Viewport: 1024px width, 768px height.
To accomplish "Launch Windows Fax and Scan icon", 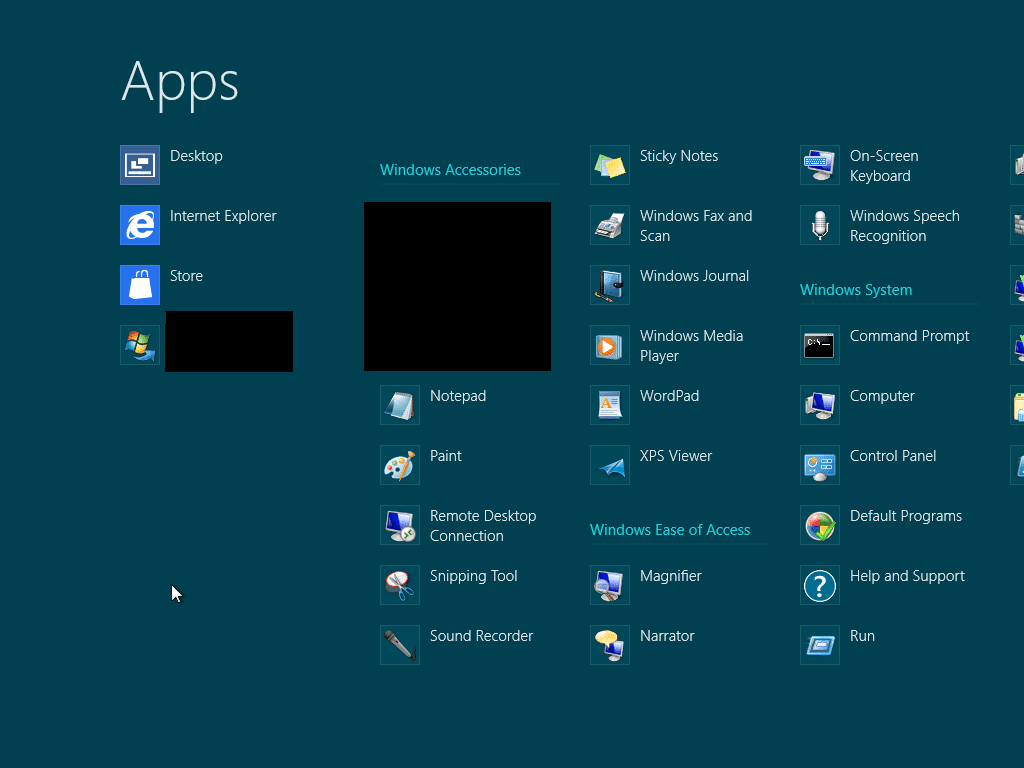I will click(x=610, y=225).
